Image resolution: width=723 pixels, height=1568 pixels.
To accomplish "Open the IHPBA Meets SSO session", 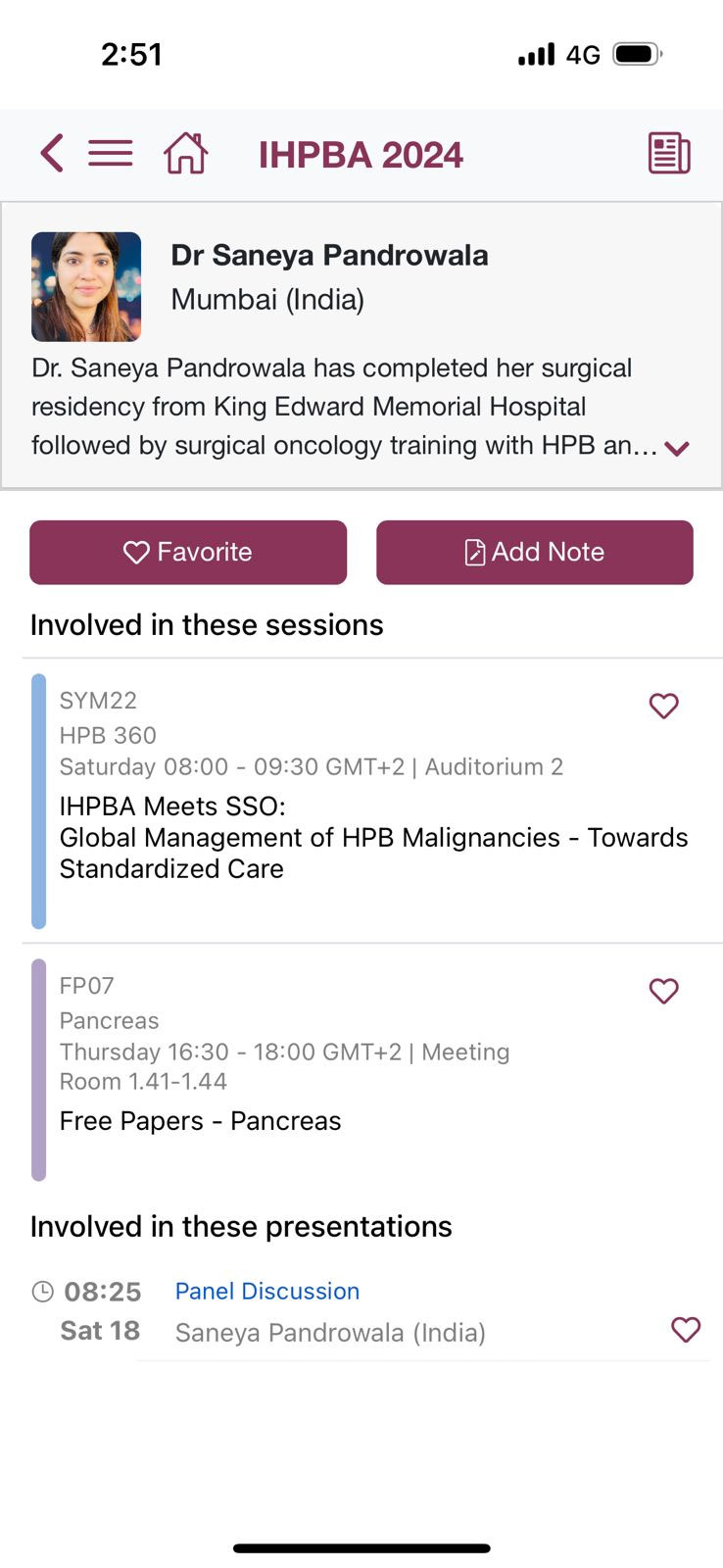I will click(x=372, y=837).
